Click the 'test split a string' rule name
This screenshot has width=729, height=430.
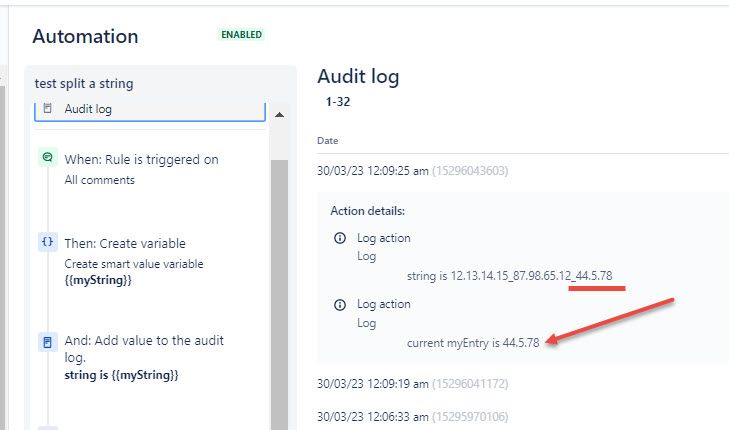click(84, 84)
